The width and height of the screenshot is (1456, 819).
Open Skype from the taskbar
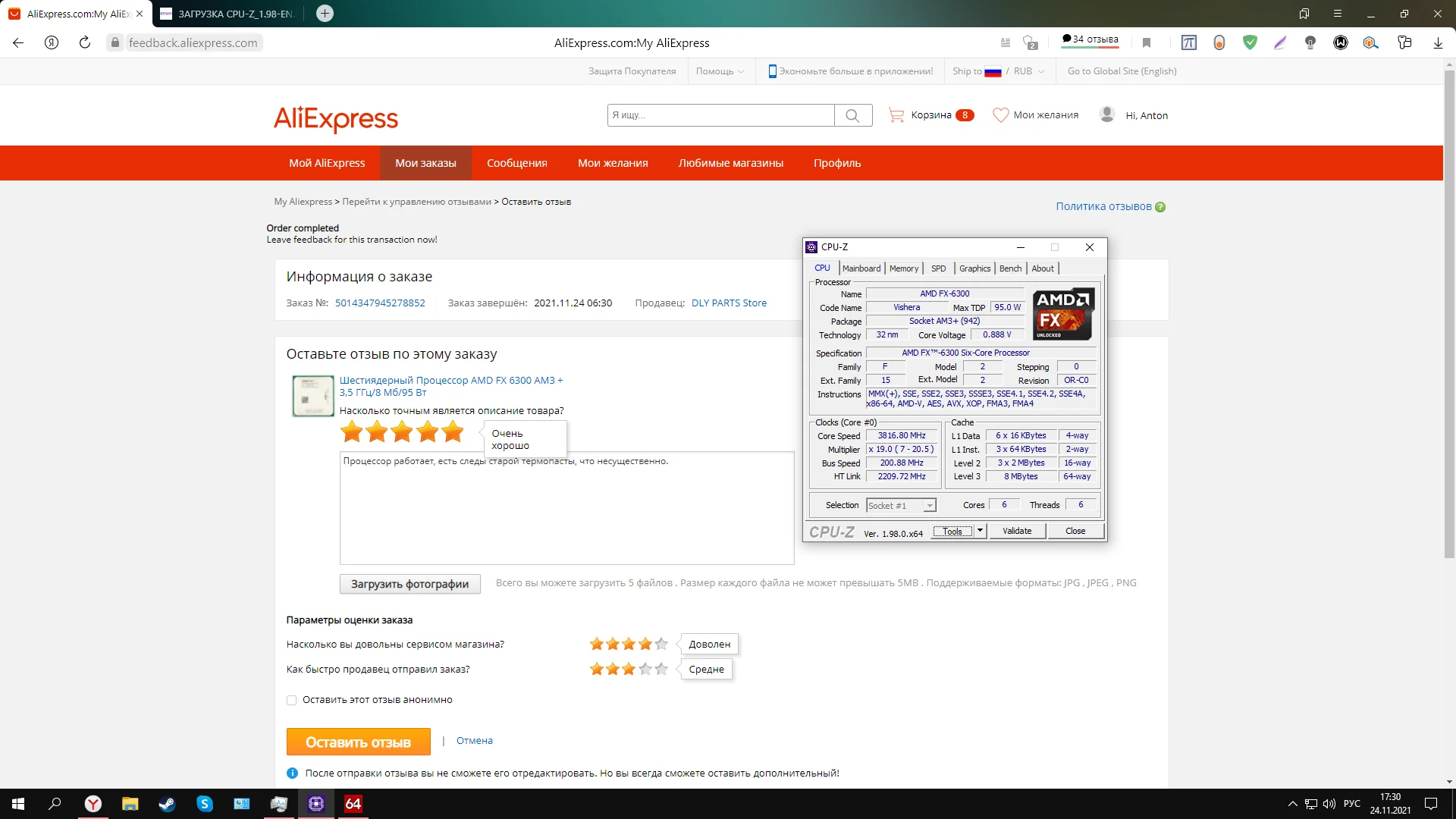(205, 804)
